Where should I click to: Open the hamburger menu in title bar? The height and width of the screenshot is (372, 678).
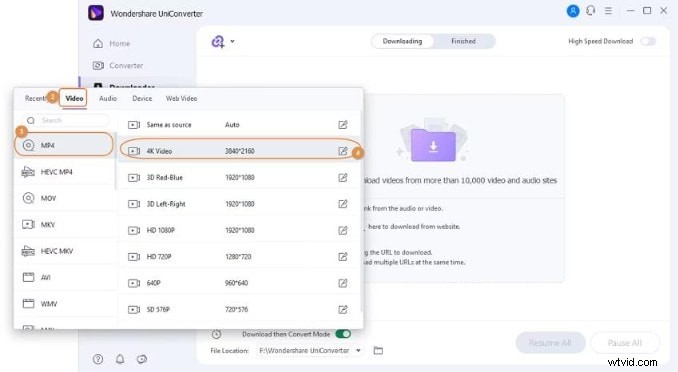[x=608, y=11]
